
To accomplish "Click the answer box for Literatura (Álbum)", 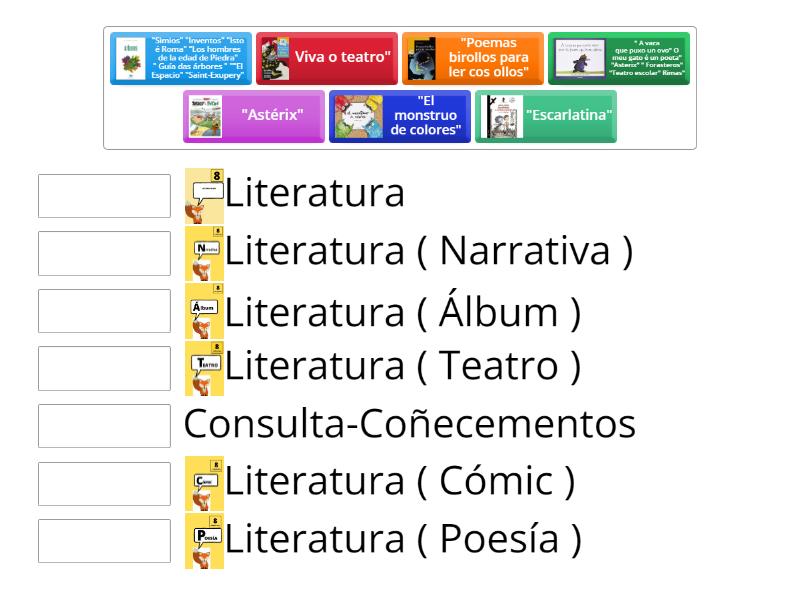I will 105,311.
